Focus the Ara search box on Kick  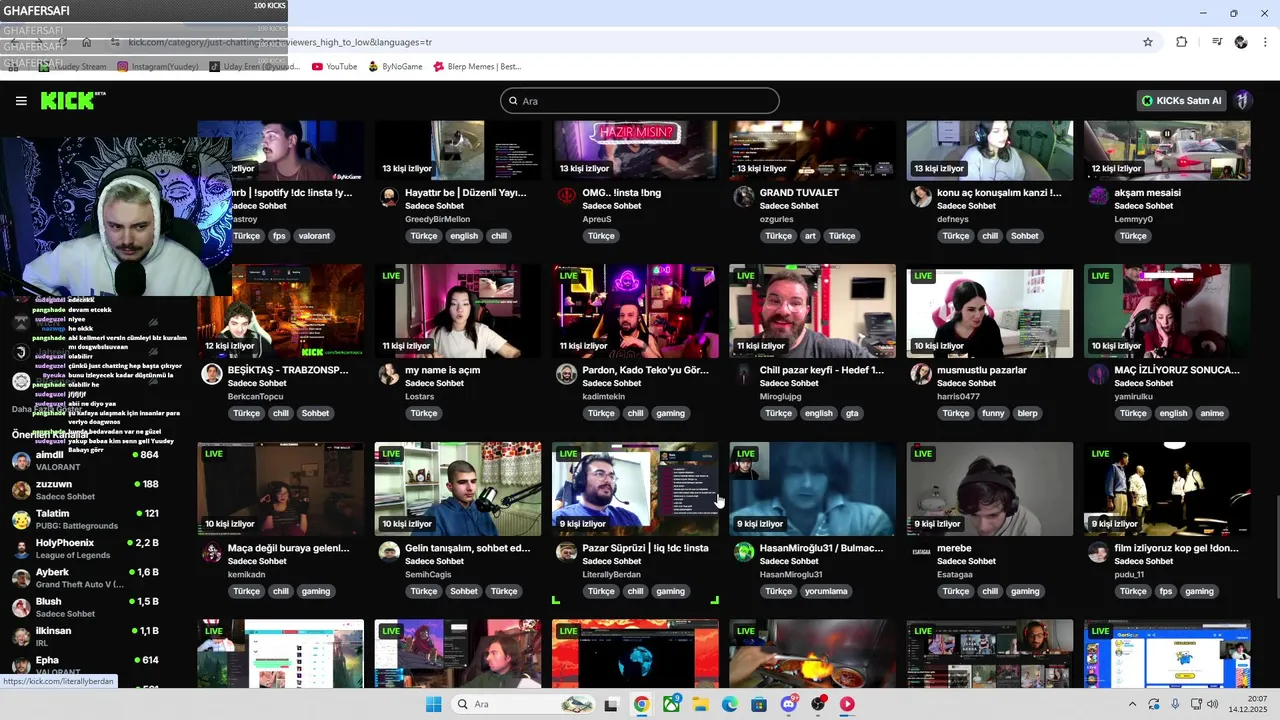tap(640, 101)
